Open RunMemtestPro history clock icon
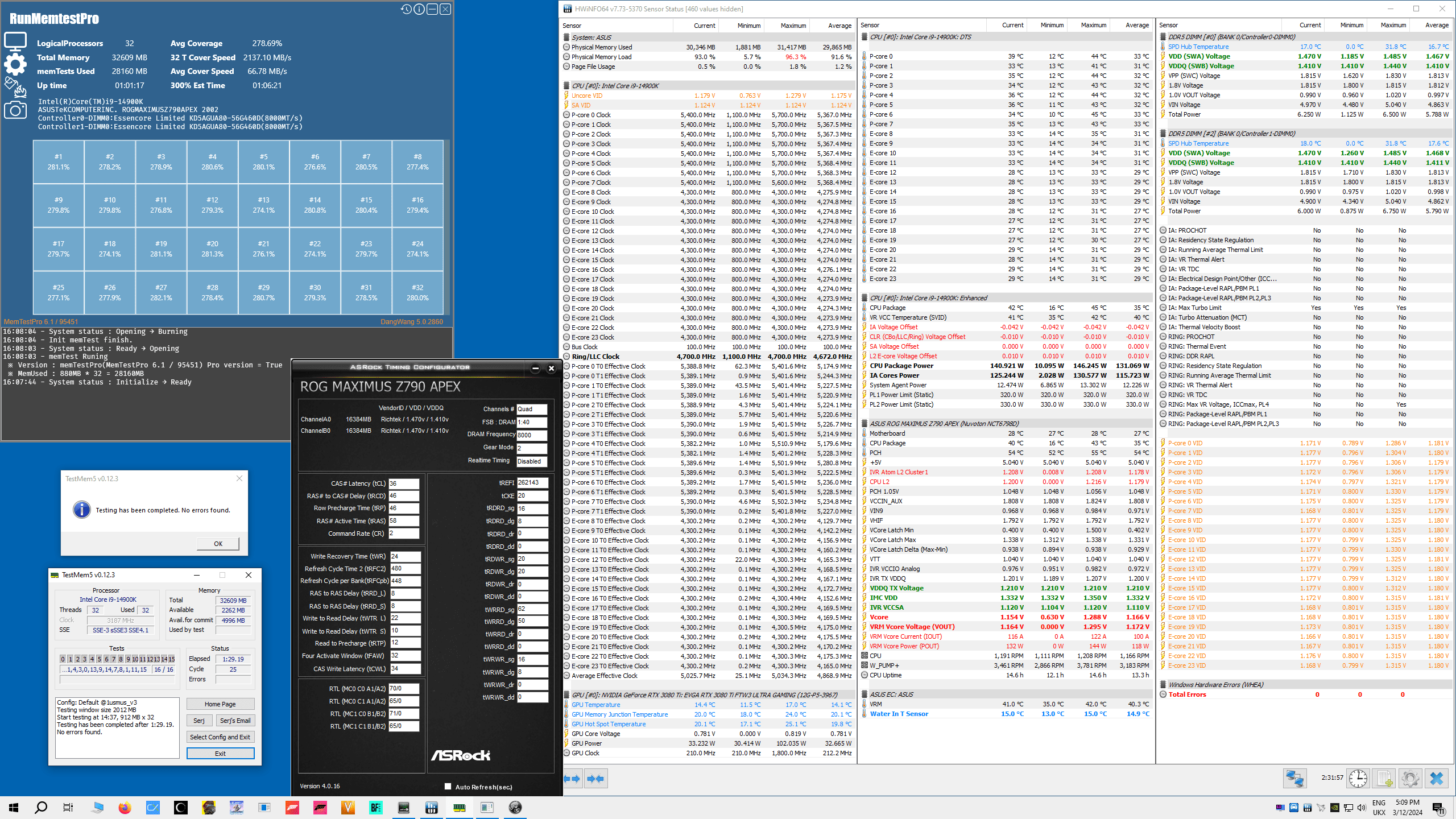 point(406,9)
